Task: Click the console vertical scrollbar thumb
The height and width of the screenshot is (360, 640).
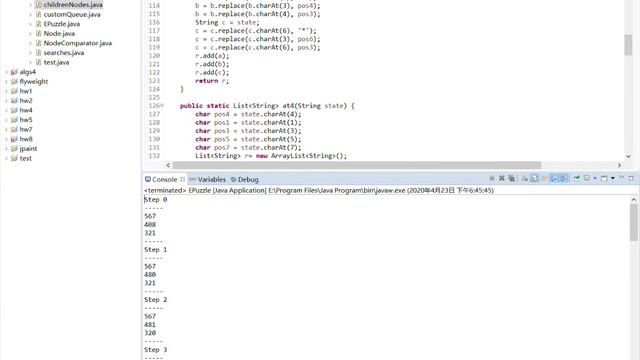Action: 633,222
